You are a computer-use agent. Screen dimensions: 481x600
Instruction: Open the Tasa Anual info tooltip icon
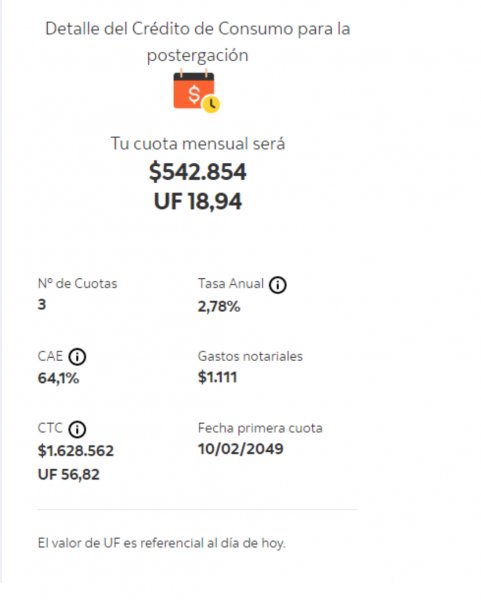277,285
